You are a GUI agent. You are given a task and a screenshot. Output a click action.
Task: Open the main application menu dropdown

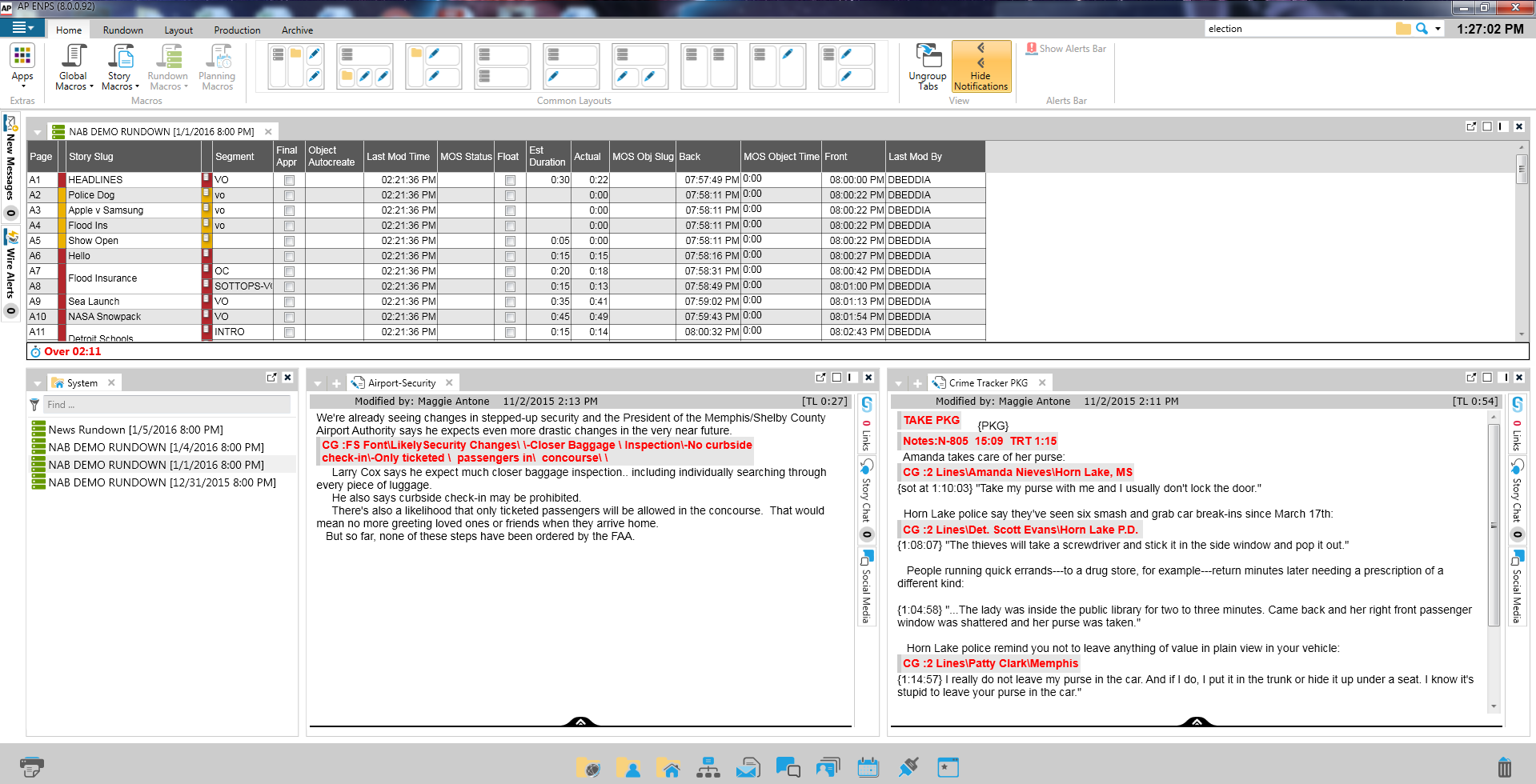(x=22, y=28)
